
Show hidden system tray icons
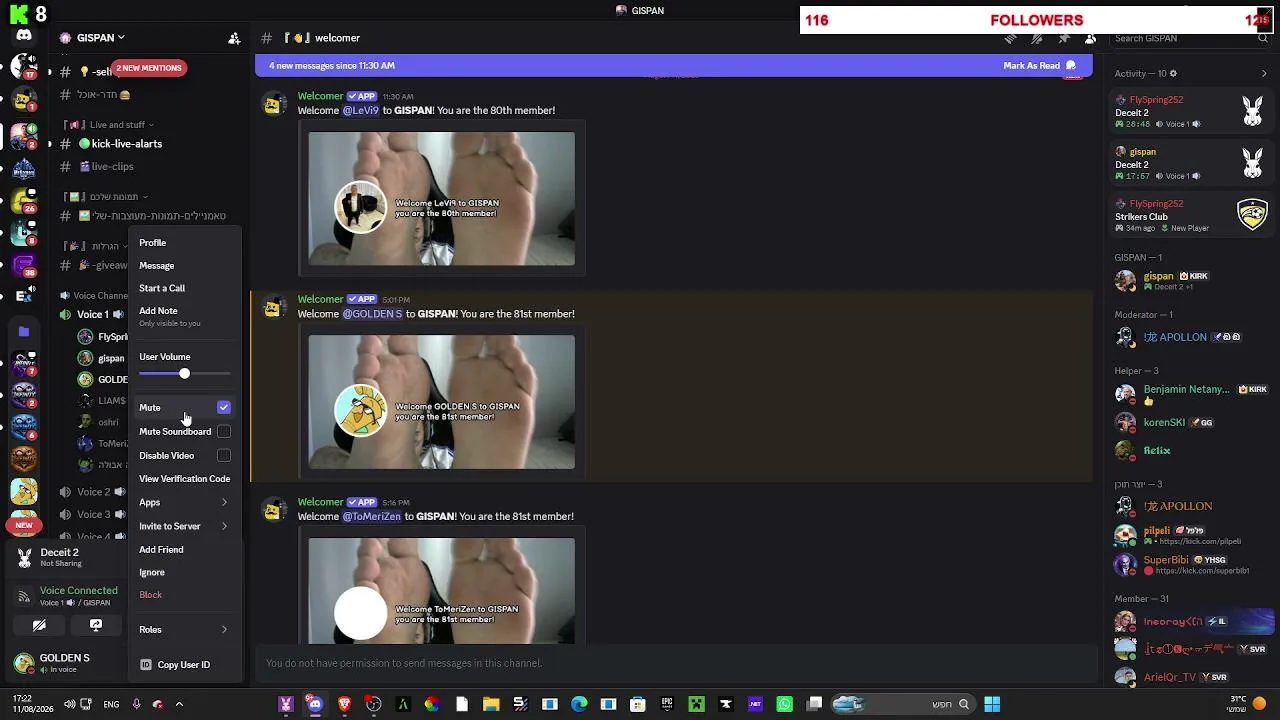[x=179, y=704]
